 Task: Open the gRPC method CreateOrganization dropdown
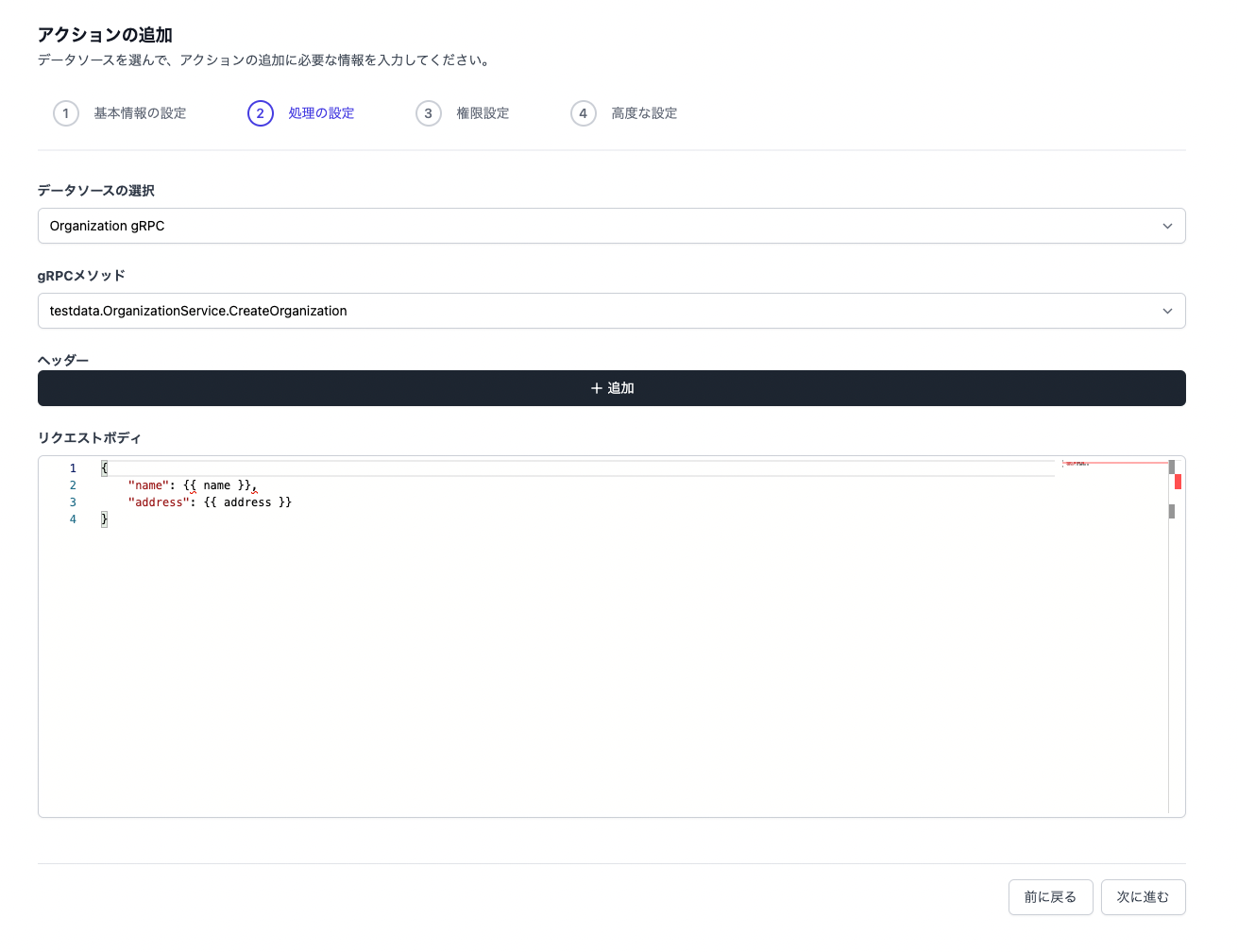[612, 311]
